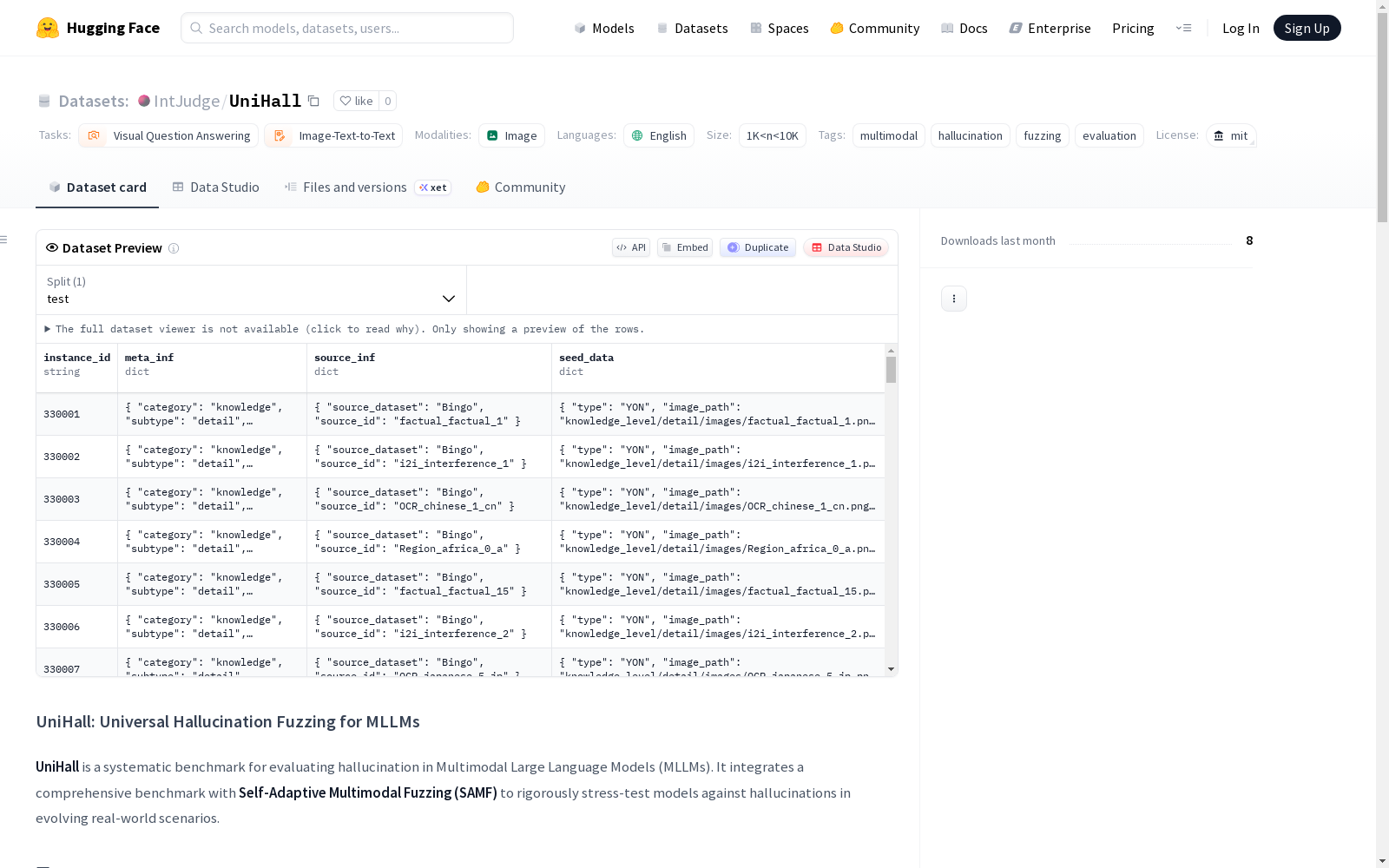Viewport: 1389px width, 868px height.
Task: Open Docs in the top navigation
Action: (964, 28)
